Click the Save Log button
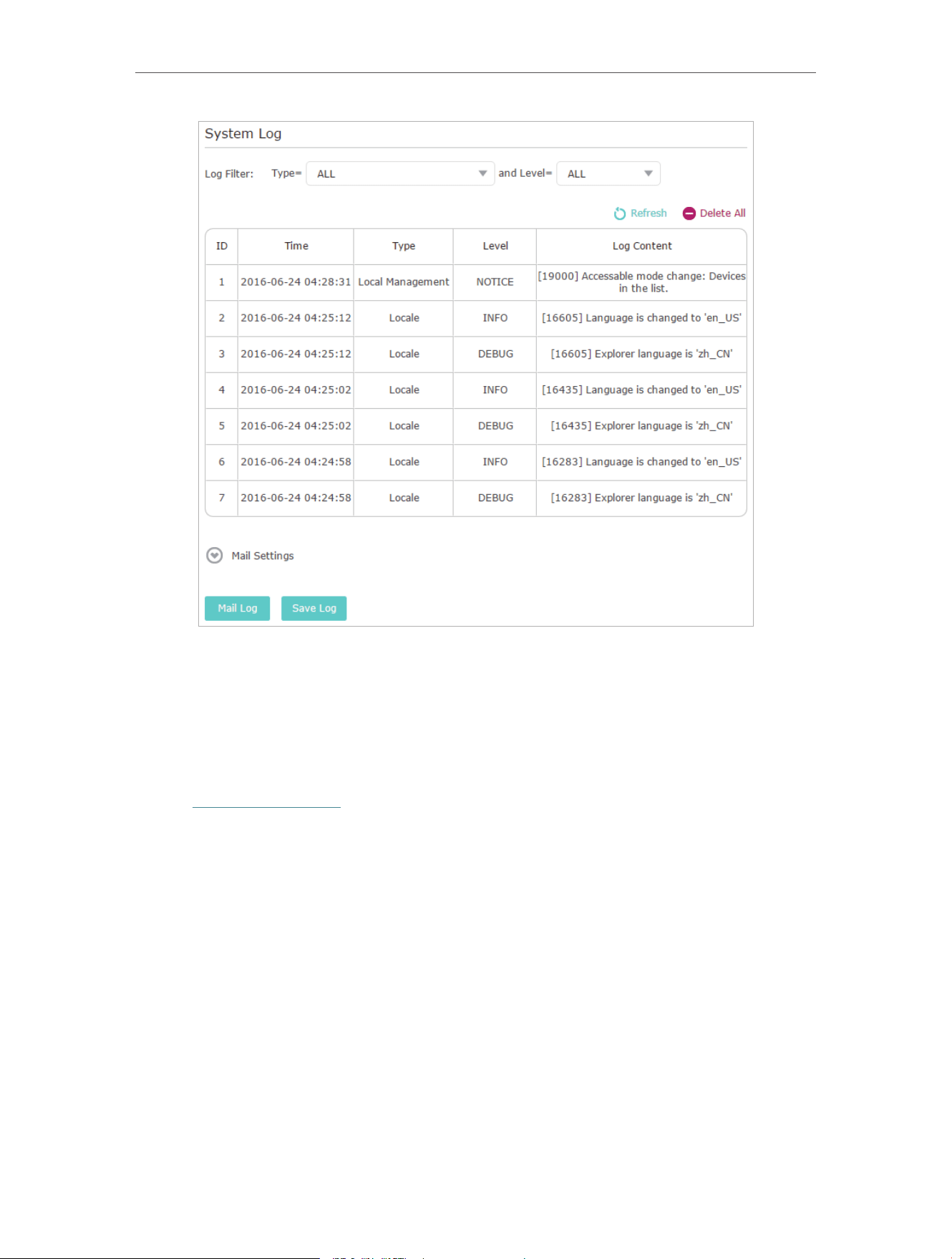952x1259 pixels. [x=314, y=608]
